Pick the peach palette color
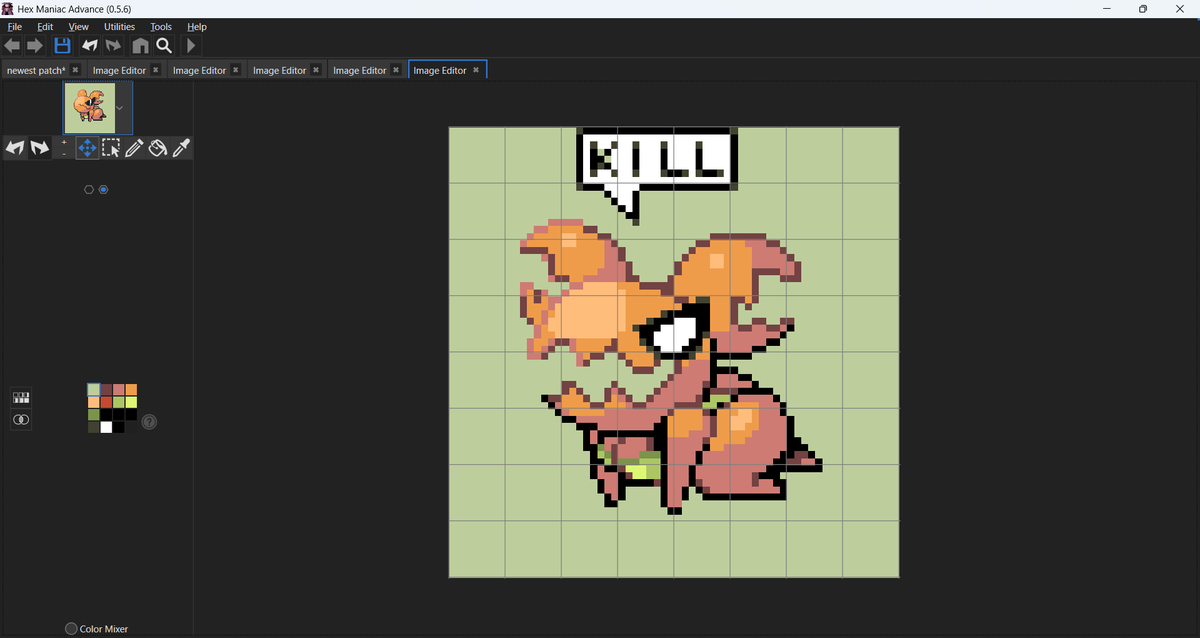The image size is (1200, 638). pos(94,402)
